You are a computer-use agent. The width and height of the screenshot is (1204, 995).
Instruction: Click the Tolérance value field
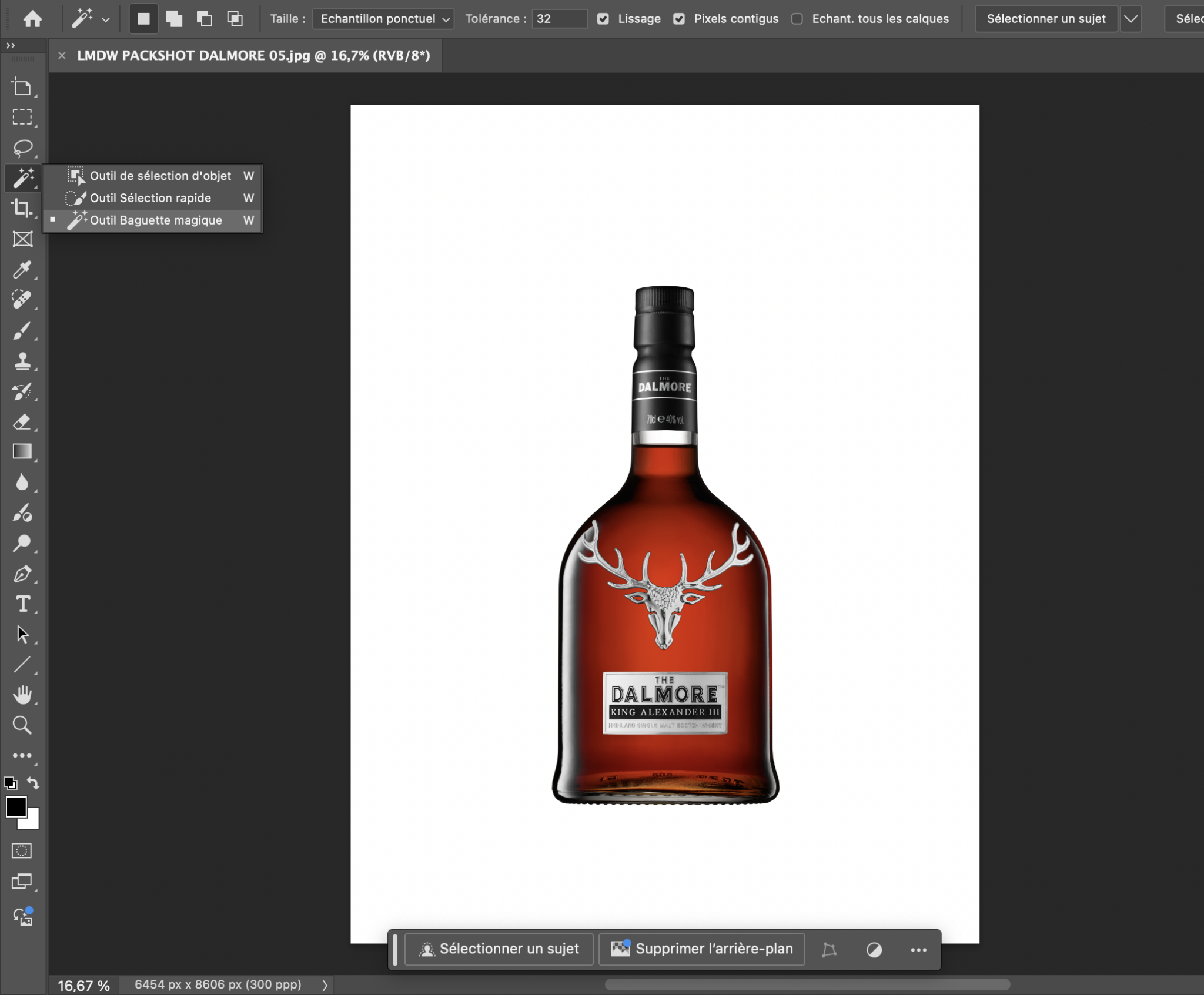click(559, 19)
